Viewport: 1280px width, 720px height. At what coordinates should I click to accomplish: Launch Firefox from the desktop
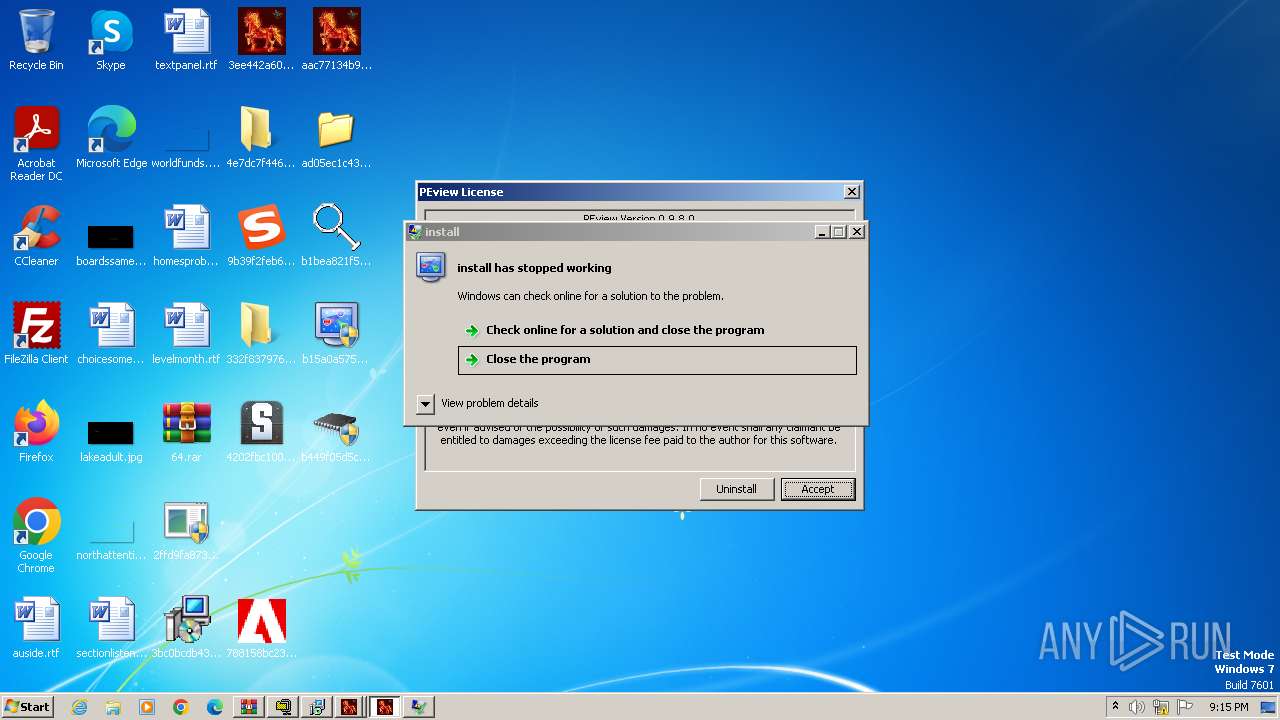[x=36, y=432]
